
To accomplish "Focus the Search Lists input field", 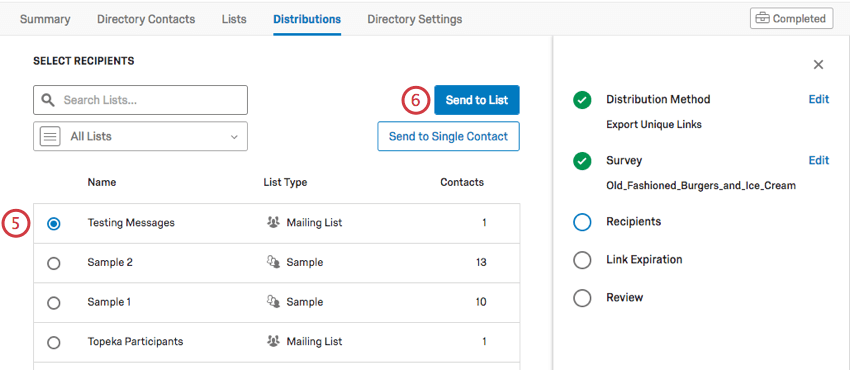I will [x=140, y=100].
